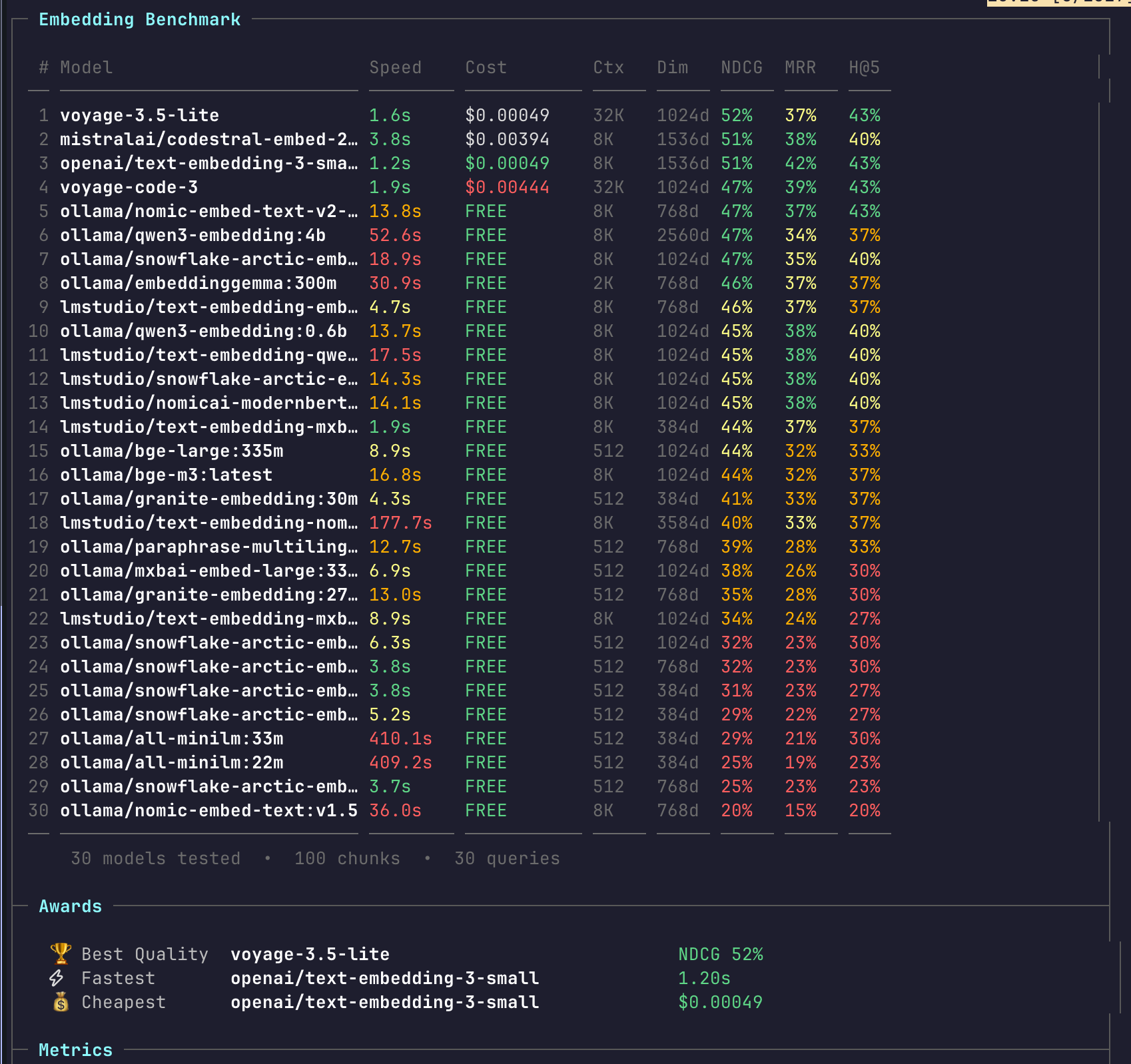
Task: Click the 52.6s speed value
Action: point(396,235)
